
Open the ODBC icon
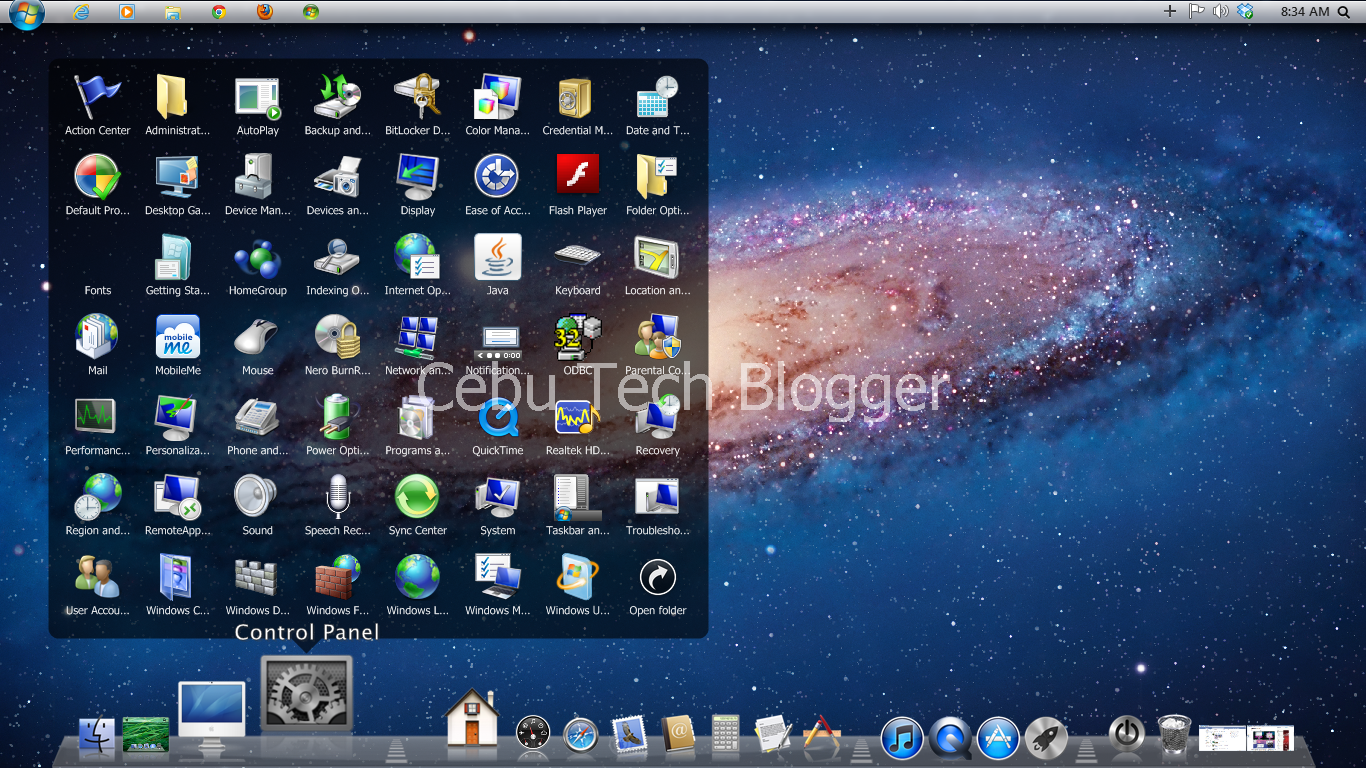[x=578, y=337]
